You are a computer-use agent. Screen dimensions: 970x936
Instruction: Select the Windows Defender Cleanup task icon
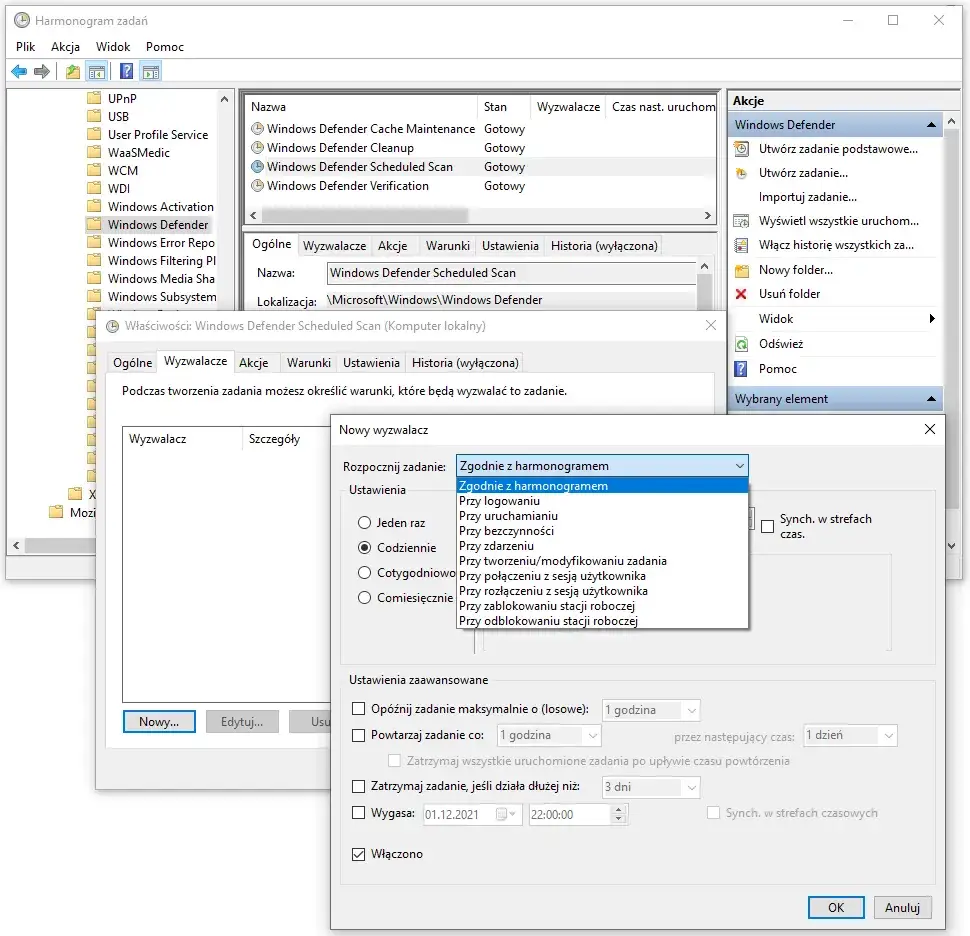pos(257,148)
